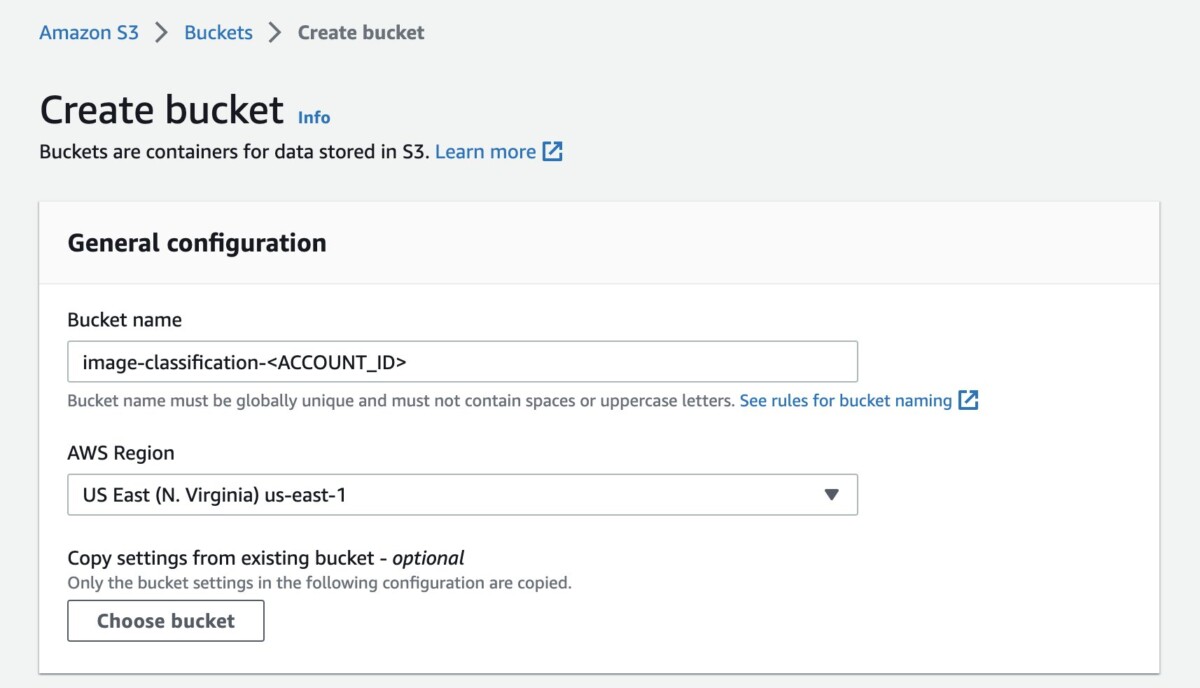
Task: Click the General configuration heading
Action: [197, 243]
